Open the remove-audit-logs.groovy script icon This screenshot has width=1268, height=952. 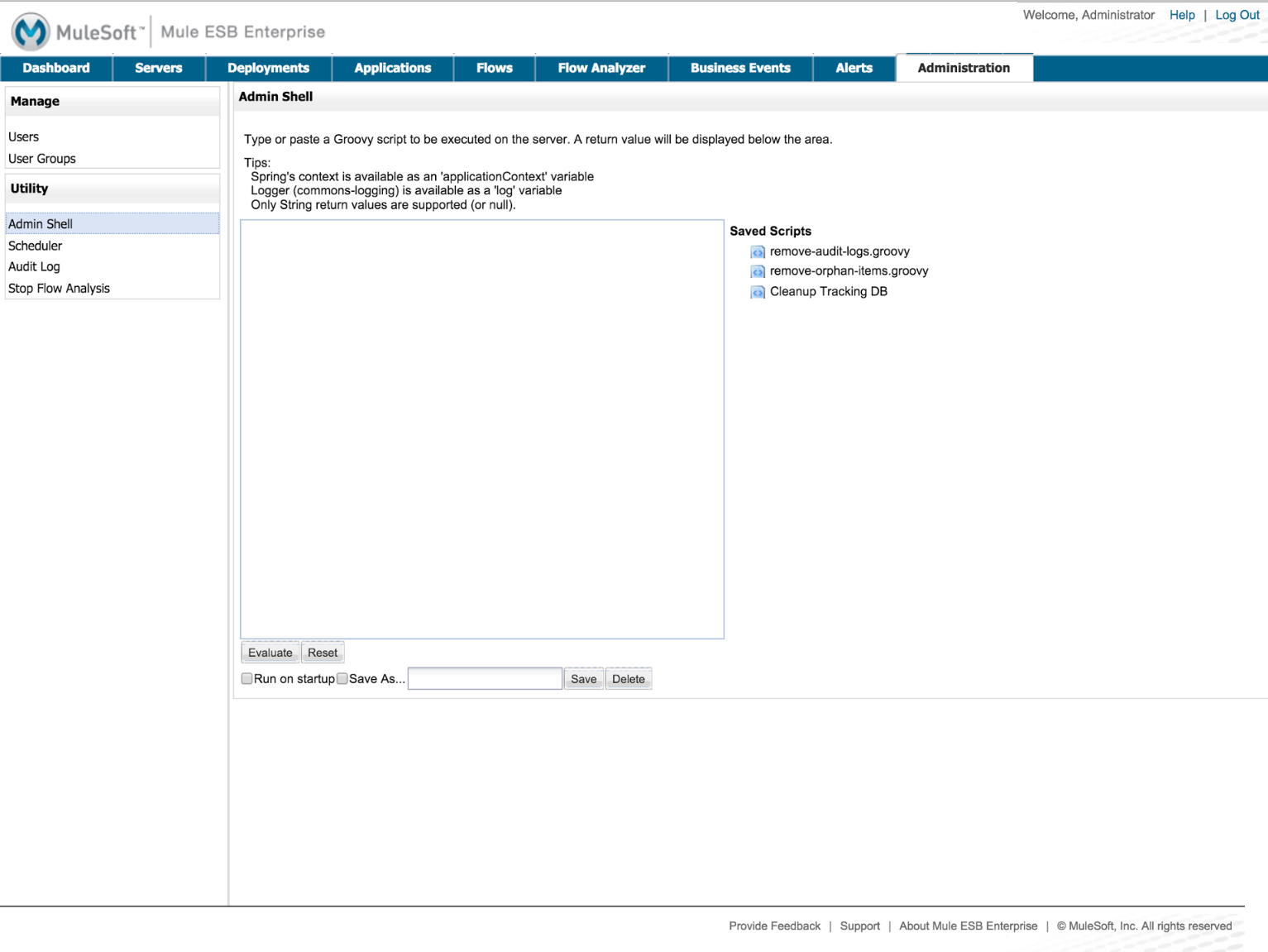pos(757,251)
